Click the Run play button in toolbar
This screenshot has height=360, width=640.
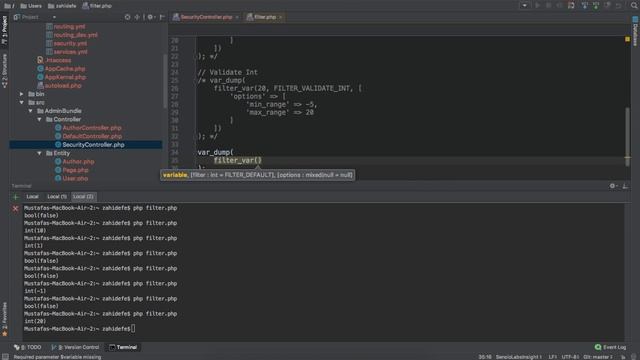(538, 5)
